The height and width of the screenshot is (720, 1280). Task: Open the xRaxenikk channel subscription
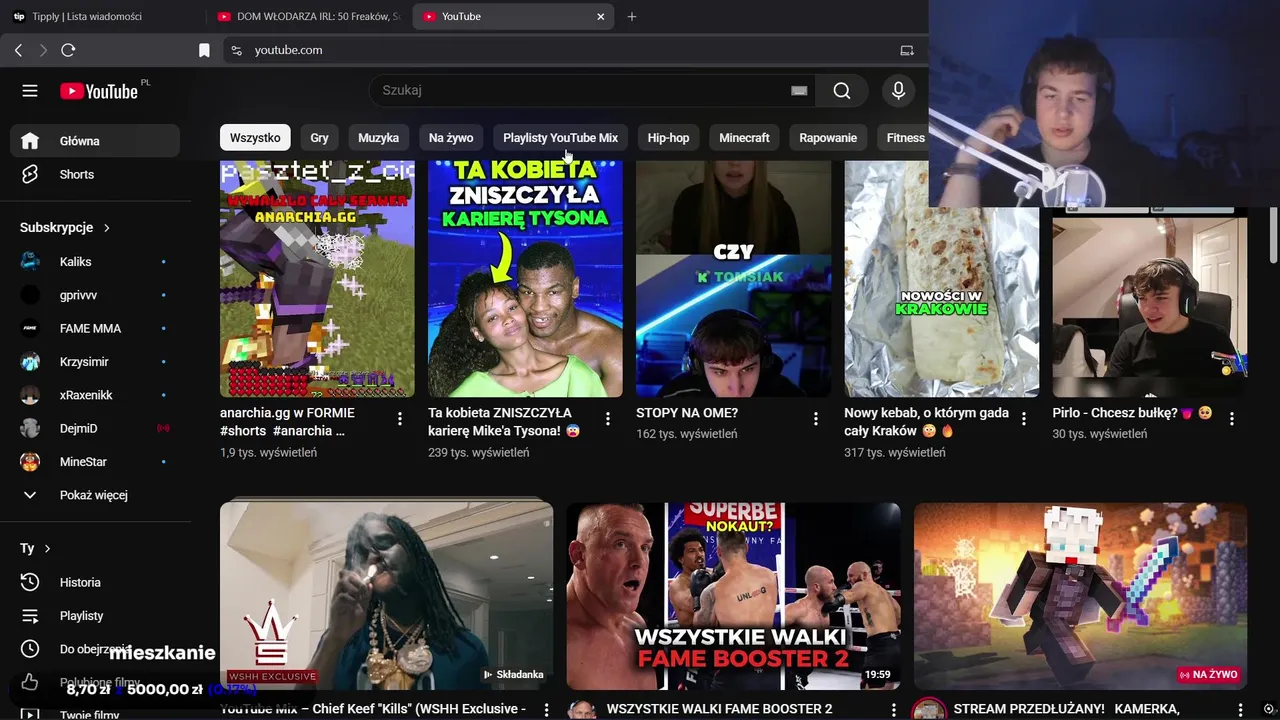pos(95,395)
